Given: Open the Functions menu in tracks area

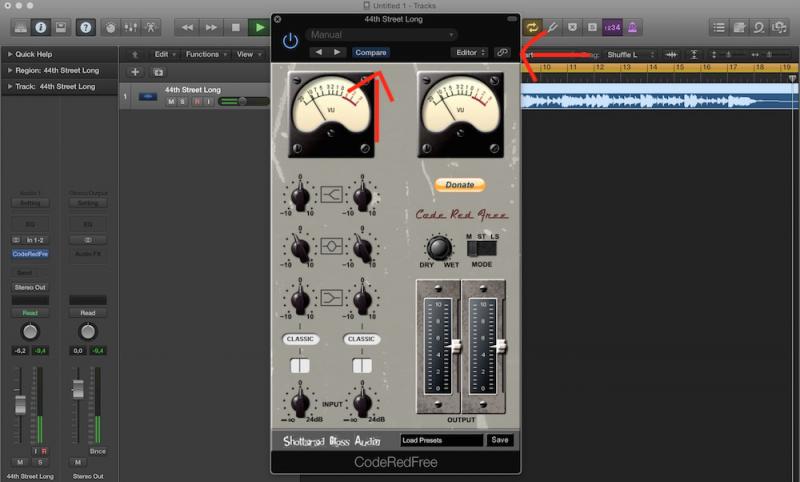Looking at the screenshot, I should (206, 54).
